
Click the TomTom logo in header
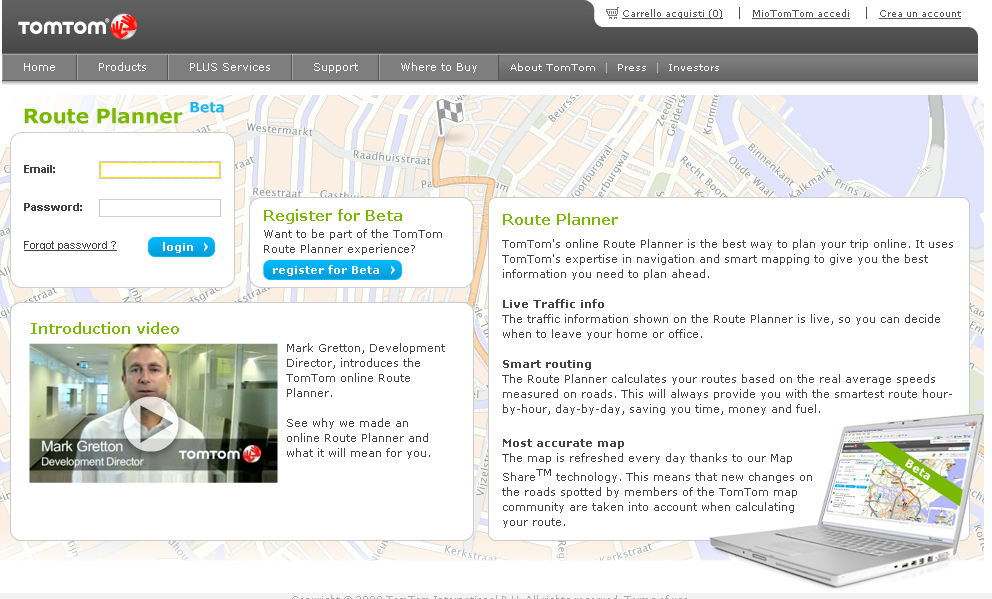point(77,27)
